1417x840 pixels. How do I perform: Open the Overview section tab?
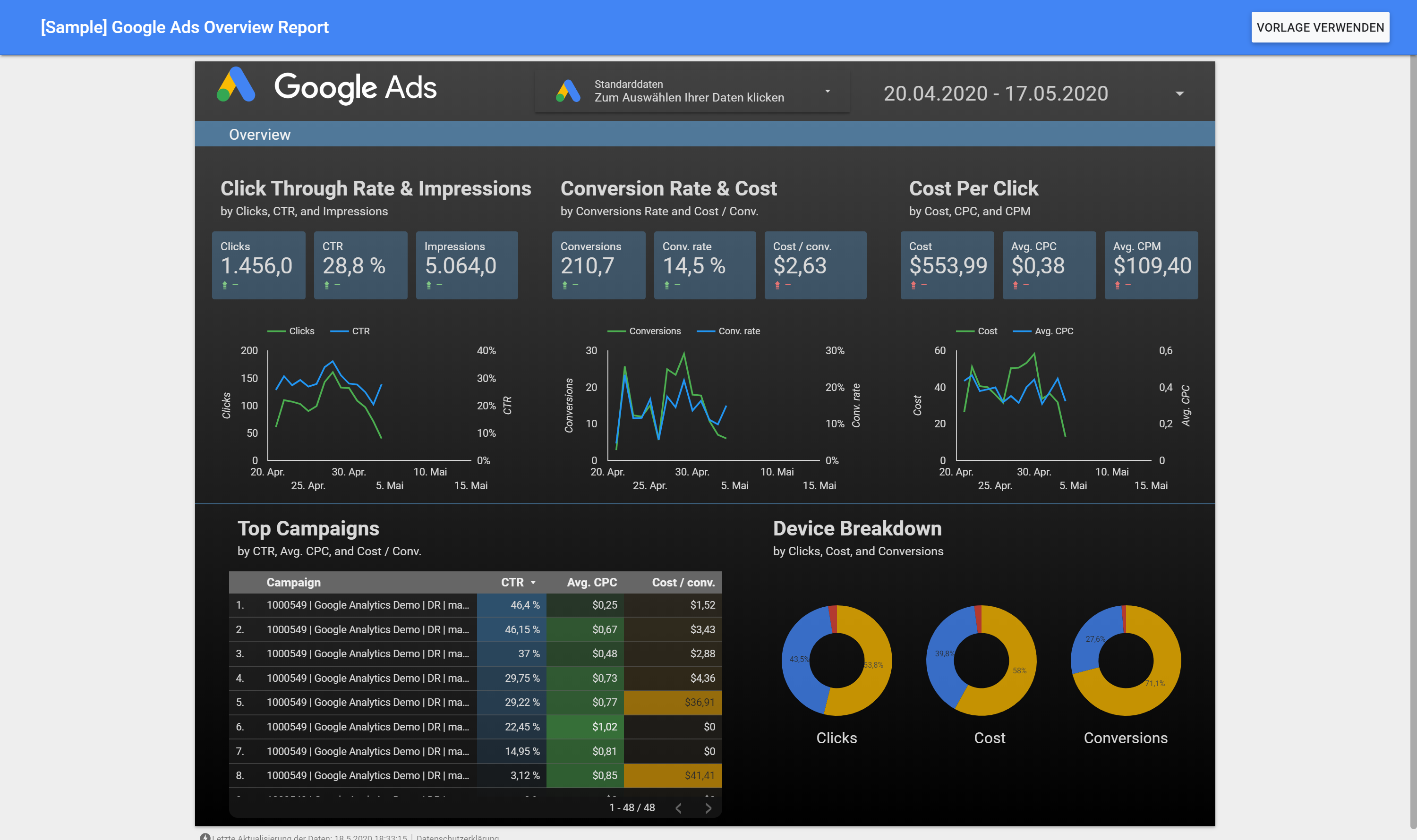click(x=259, y=134)
